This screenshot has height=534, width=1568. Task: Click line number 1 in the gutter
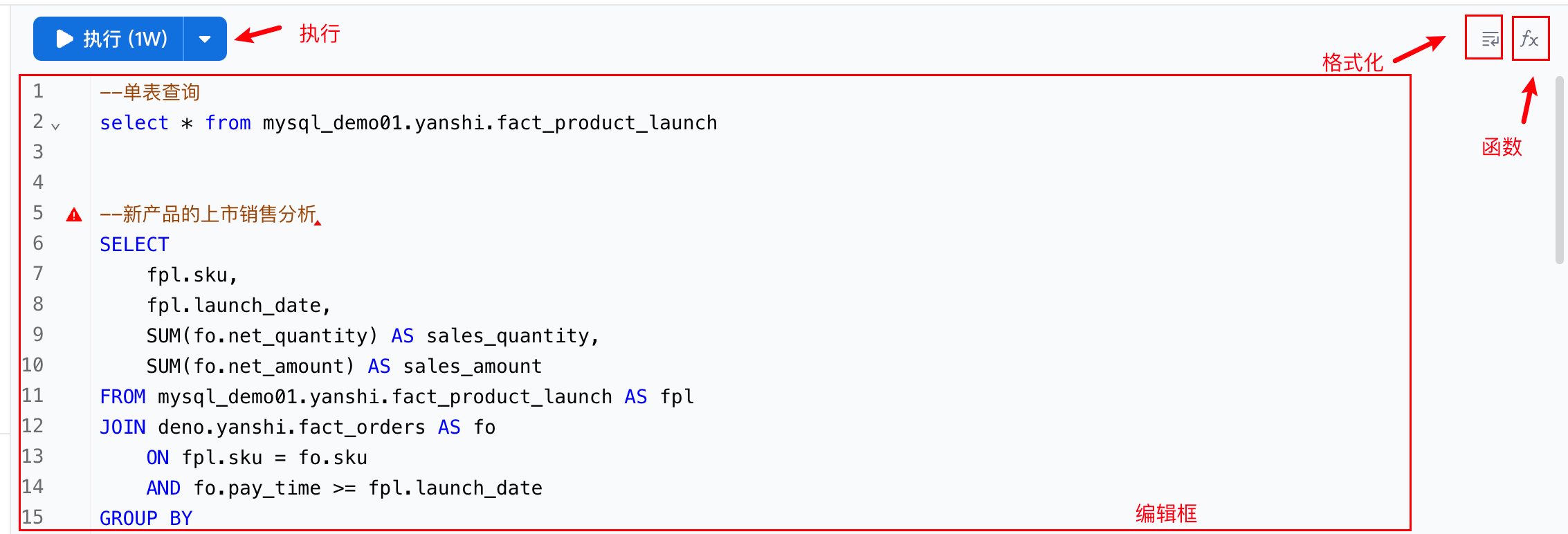[38, 91]
